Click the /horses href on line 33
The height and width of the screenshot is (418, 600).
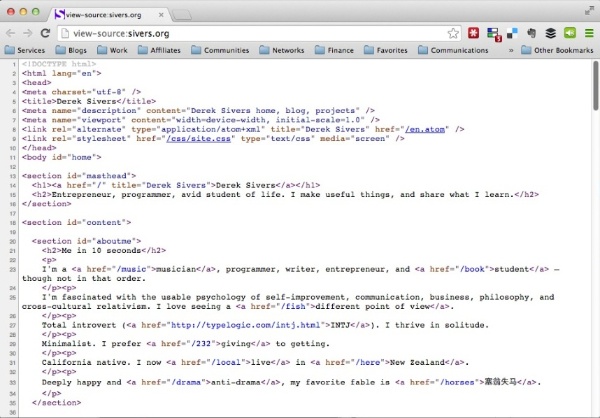[457, 382]
